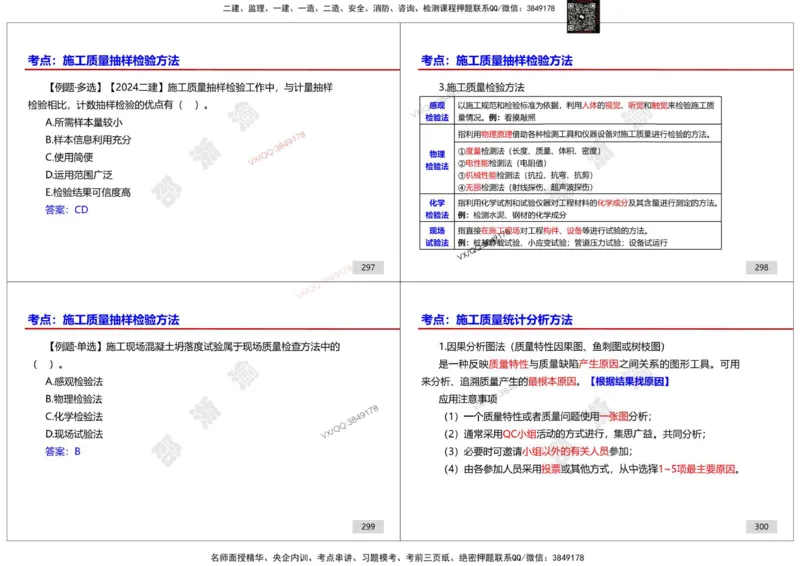Choose option B.样本信息利用充分
Image resolution: width=800 pixels, height=566 pixels.
tap(88, 140)
